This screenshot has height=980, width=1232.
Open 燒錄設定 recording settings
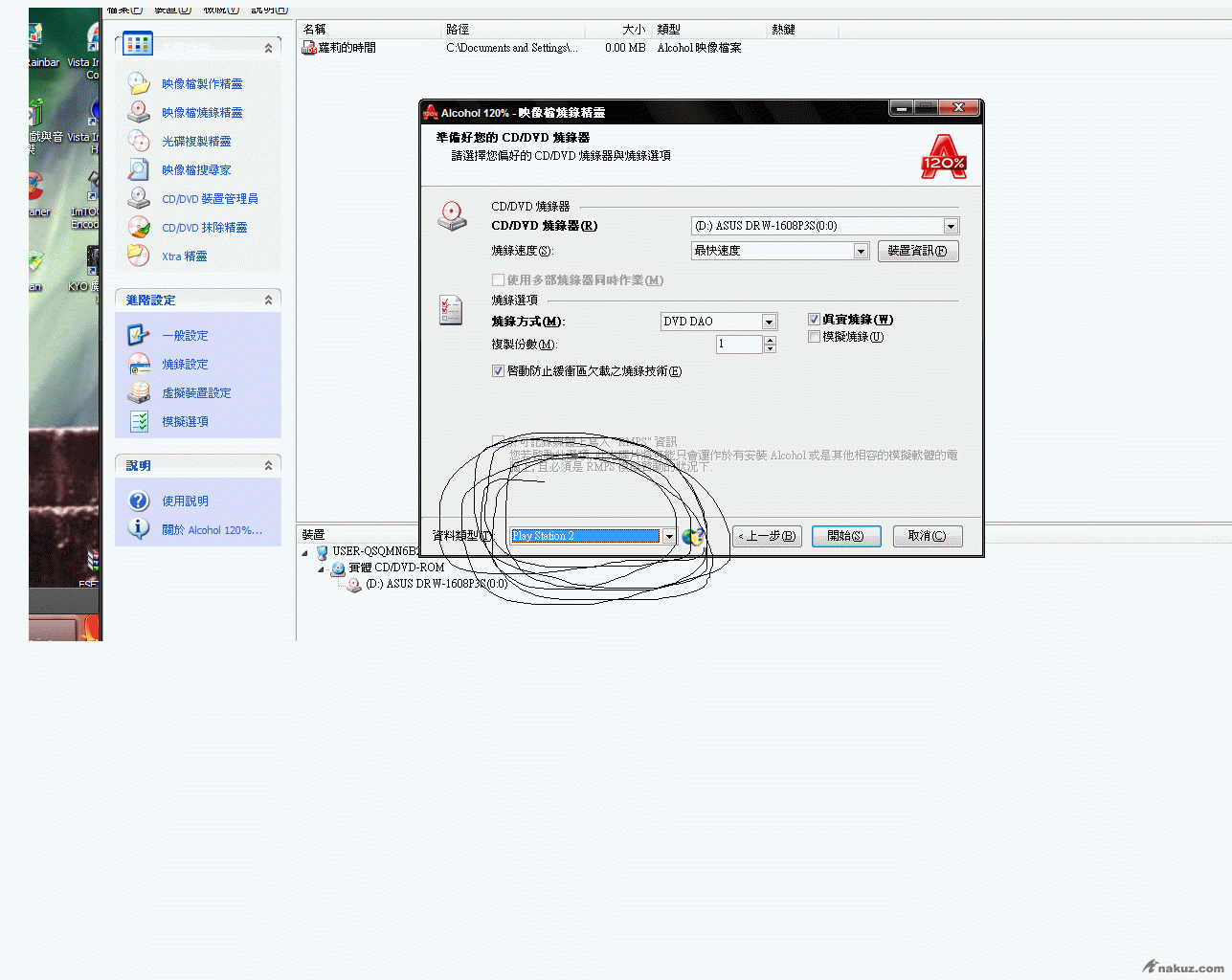tap(185, 365)
